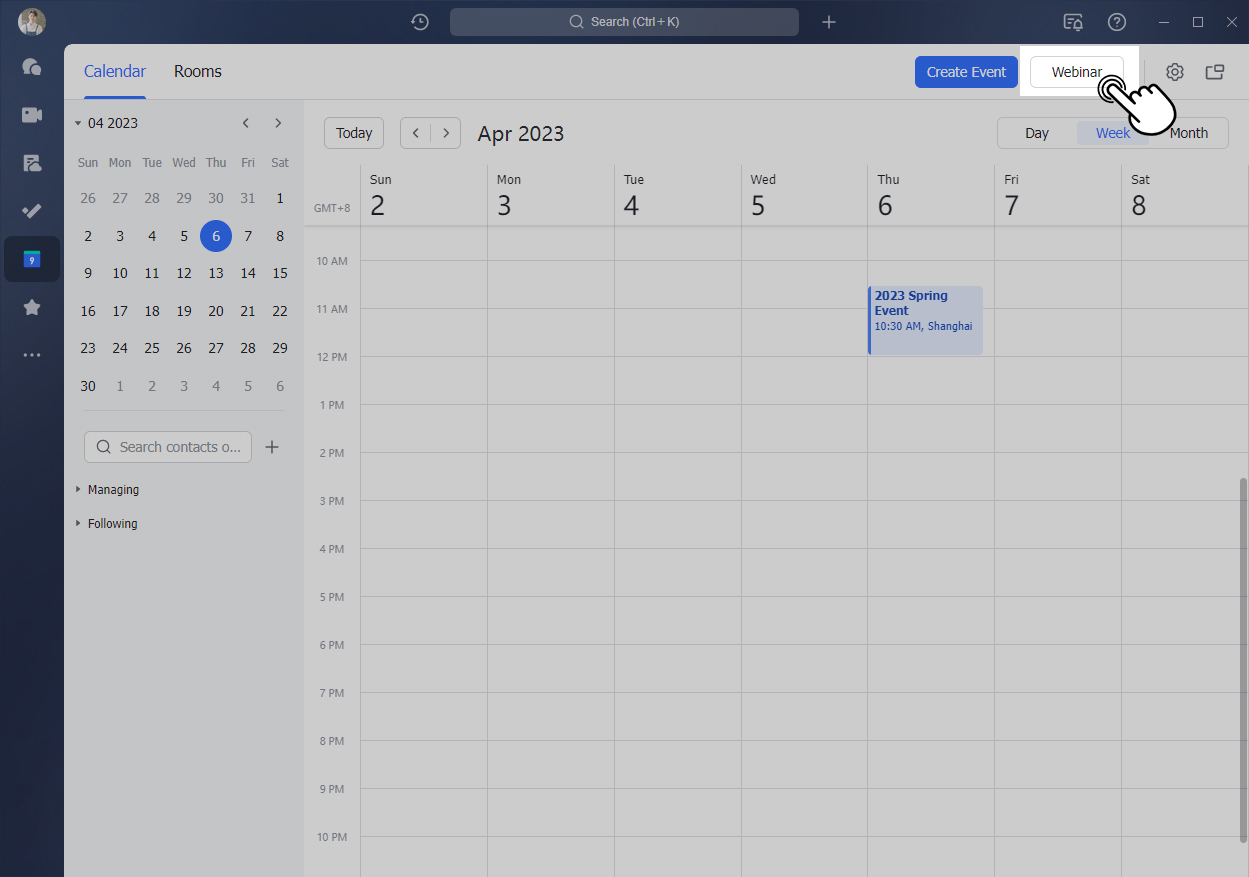The image size is (1249, 877).
Task: Click the Sun 2 day header
Action: pos(424,196)
